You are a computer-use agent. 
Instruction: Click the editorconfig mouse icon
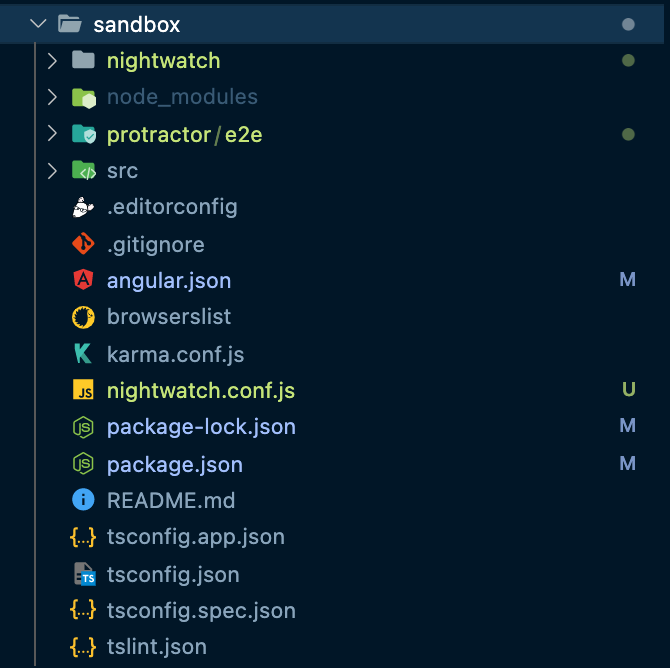click(83, 207)
